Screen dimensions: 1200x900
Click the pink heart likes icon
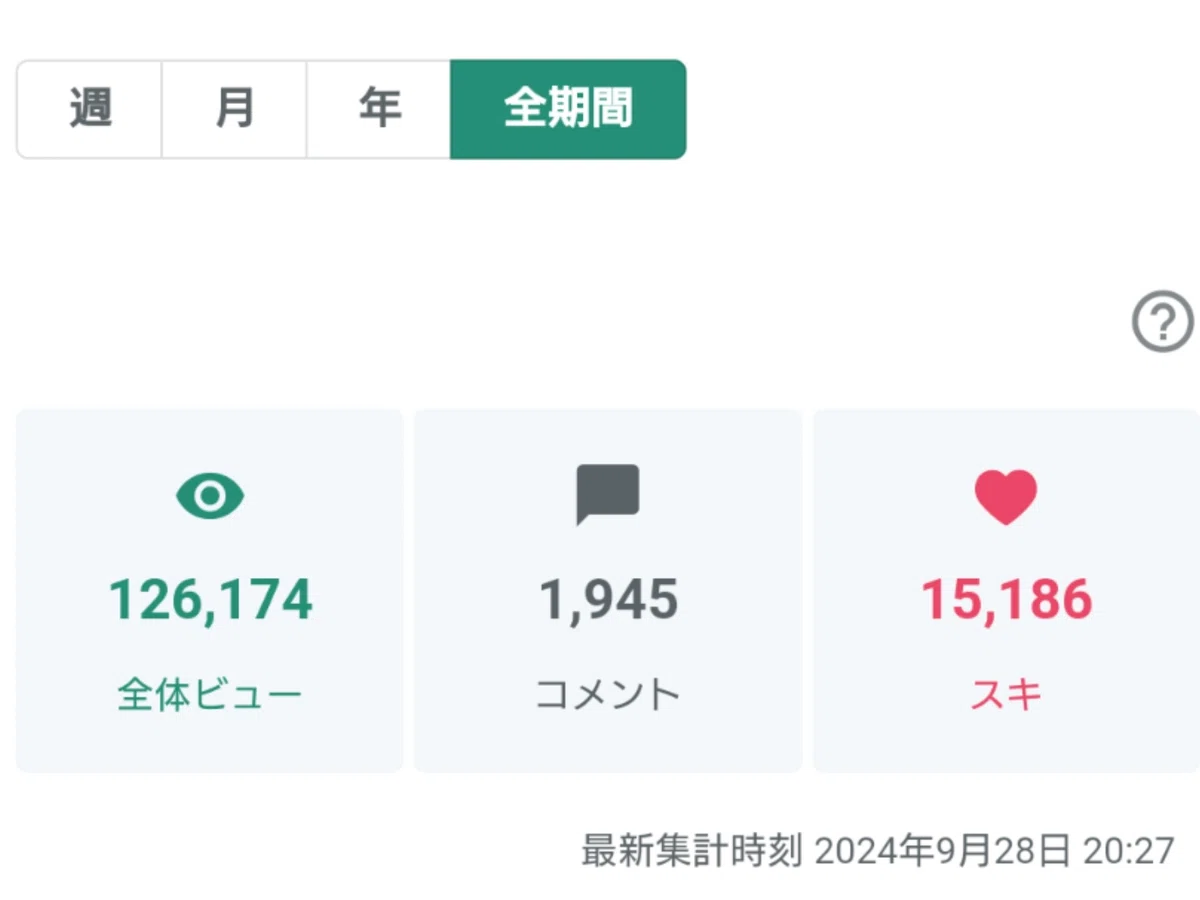pyautogui.click(x=1006, y=496)
